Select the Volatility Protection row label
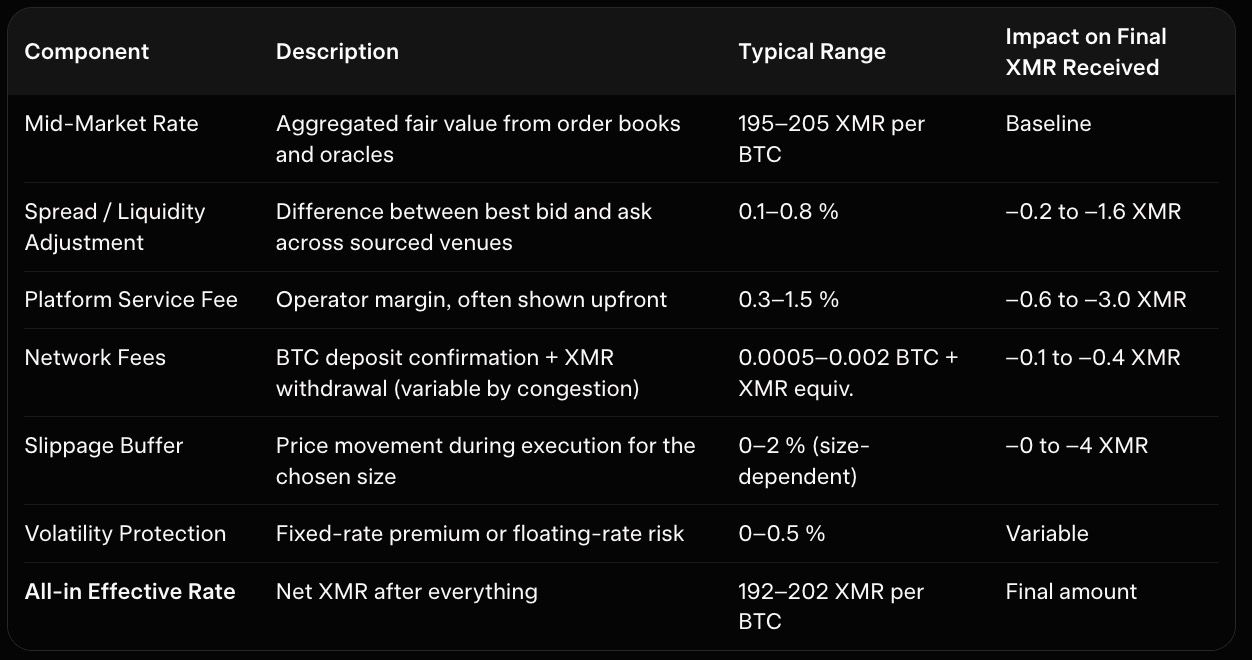The image size is (1252, 660). [125, 534]
